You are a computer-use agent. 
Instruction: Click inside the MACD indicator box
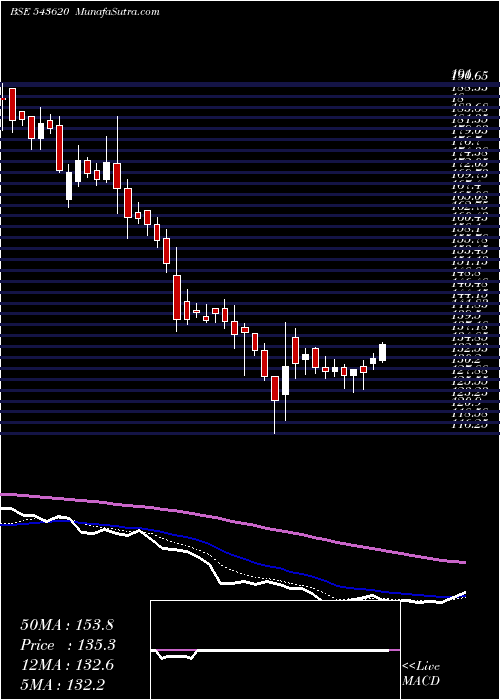pyautogui.click(x=275, y=650)
